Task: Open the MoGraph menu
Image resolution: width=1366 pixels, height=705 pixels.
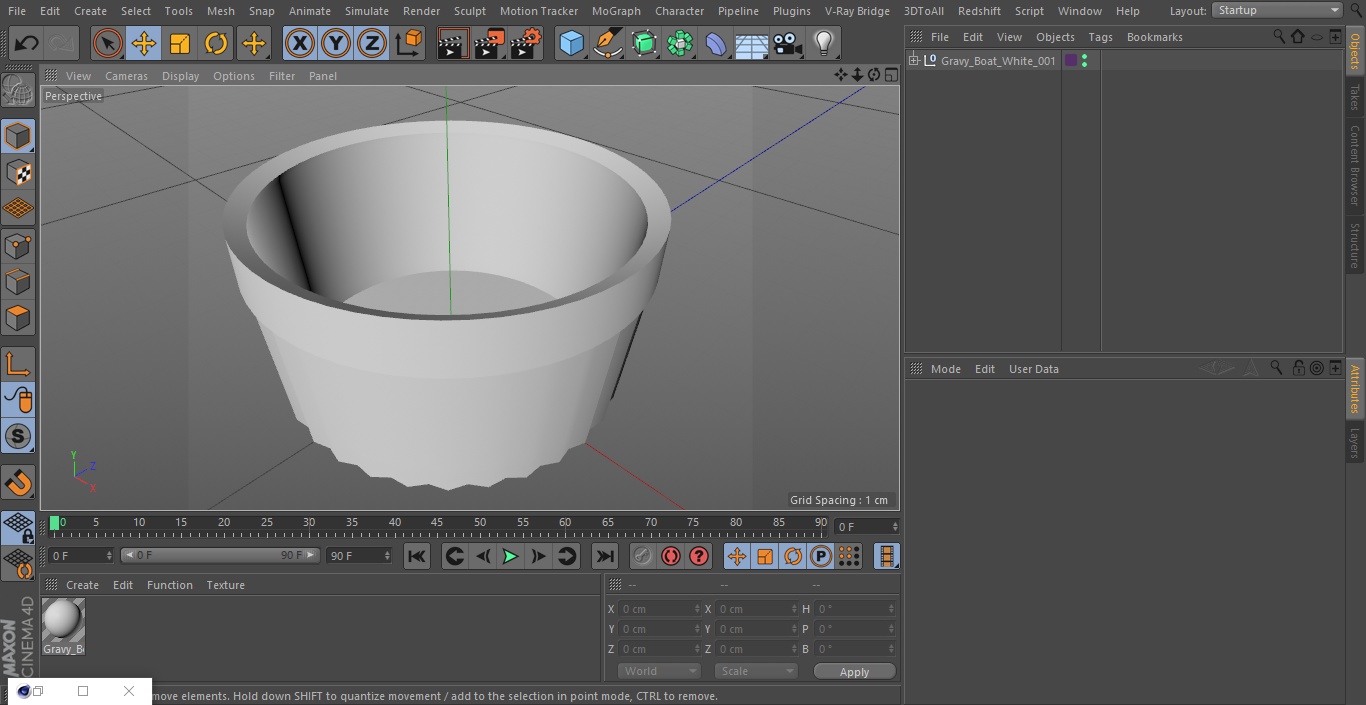Action: pos(616,11)
